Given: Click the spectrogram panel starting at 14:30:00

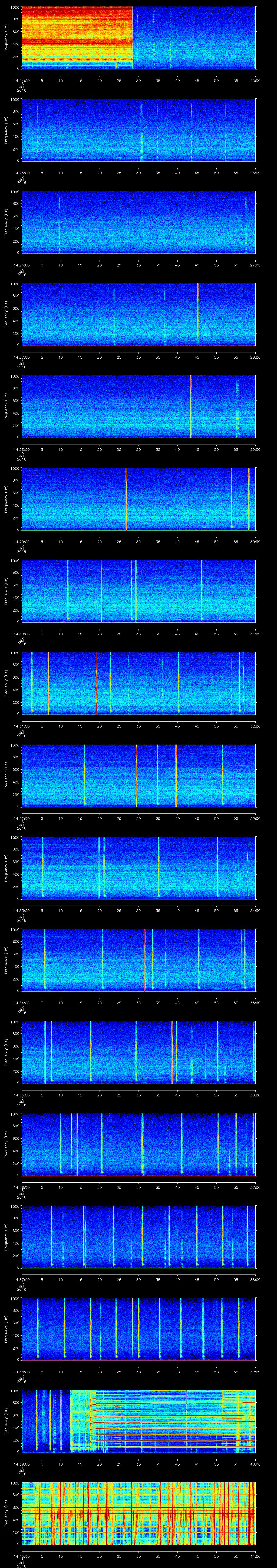Looking at the screenshot, I should tap(138, 591).
